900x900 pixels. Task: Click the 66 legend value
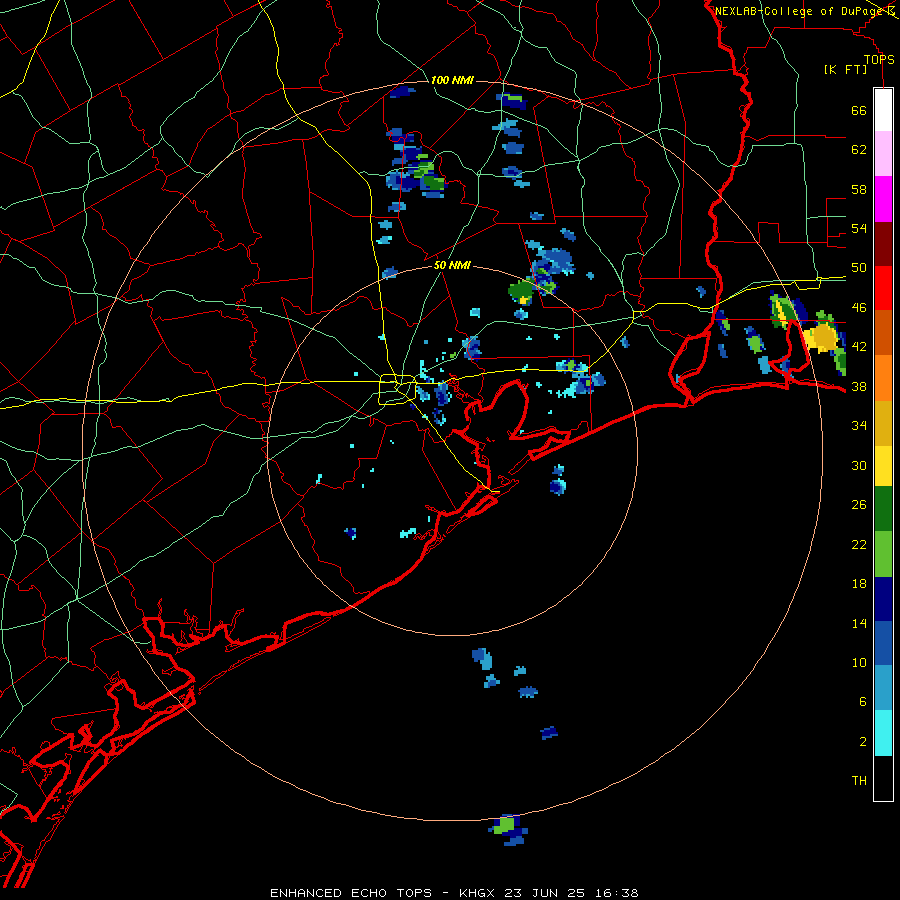click(859, 110)
